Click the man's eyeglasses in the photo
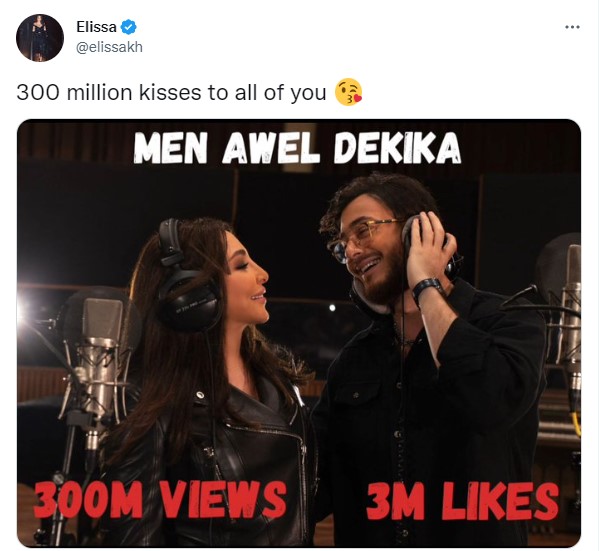This screenshot has width=599, height=551. coord(361,237)
